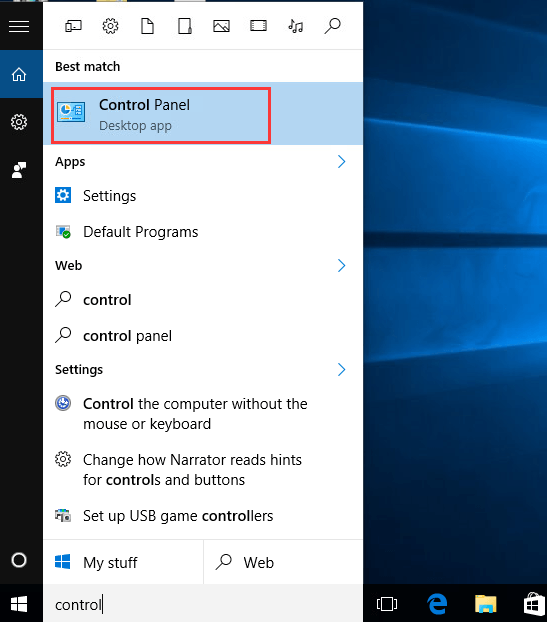Click the USB game controllers icon

point(63,515)
